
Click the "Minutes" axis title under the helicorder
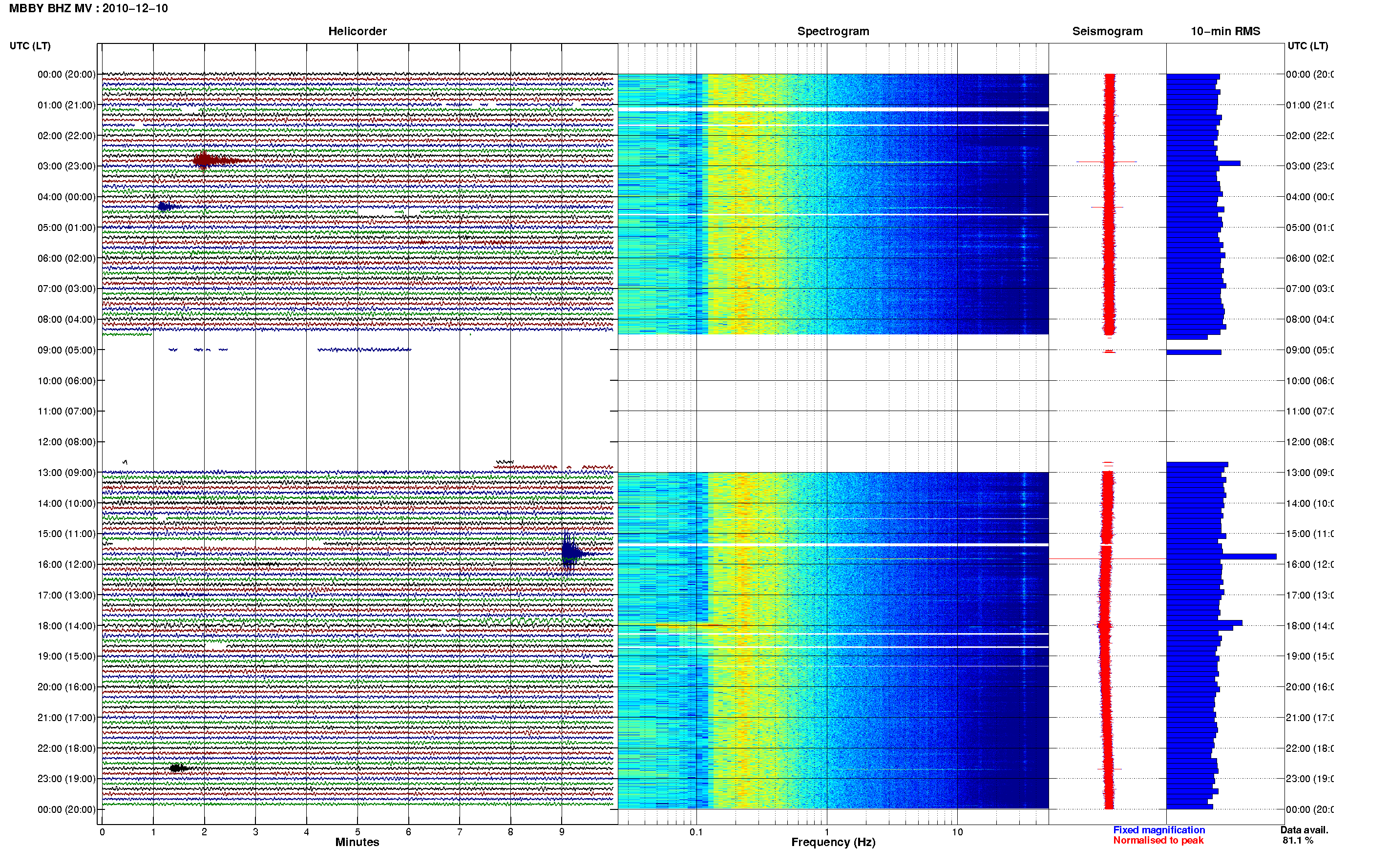pyautogui.click(x=357, y=842)
